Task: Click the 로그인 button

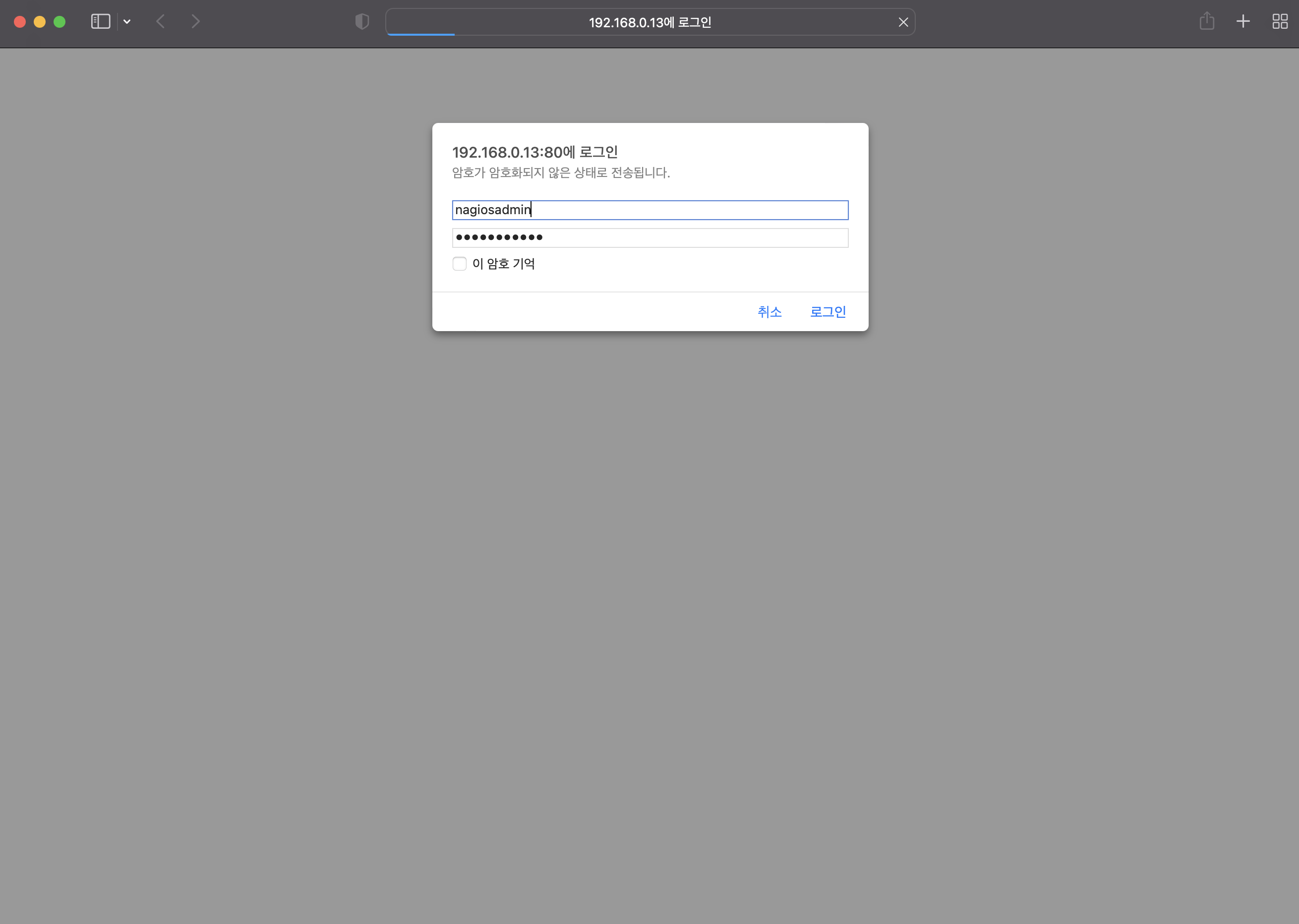Action: (x=828, y=312)
